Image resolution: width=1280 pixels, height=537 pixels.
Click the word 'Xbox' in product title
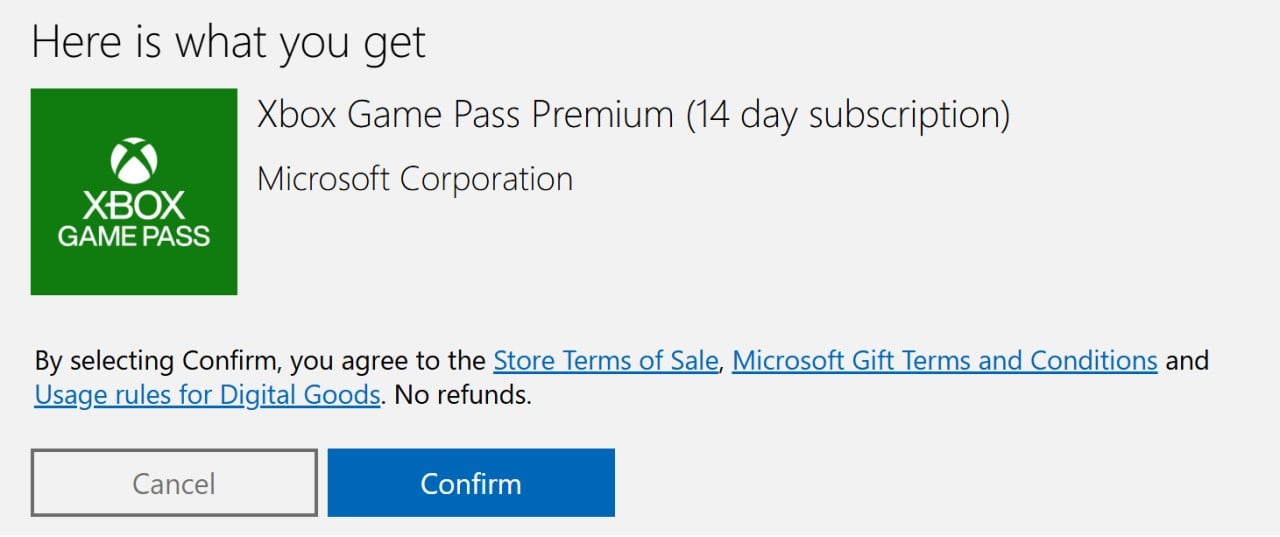coord(297,116)
